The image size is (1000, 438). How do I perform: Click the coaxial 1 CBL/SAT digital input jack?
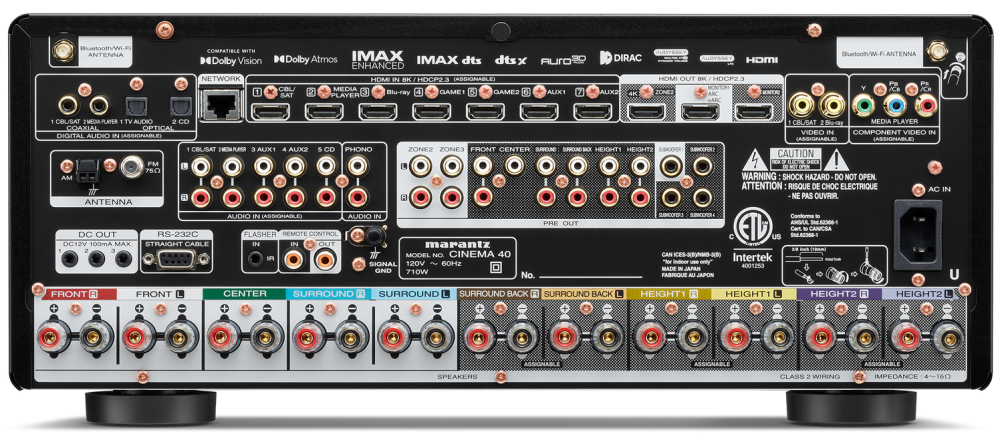coord(68,104)
